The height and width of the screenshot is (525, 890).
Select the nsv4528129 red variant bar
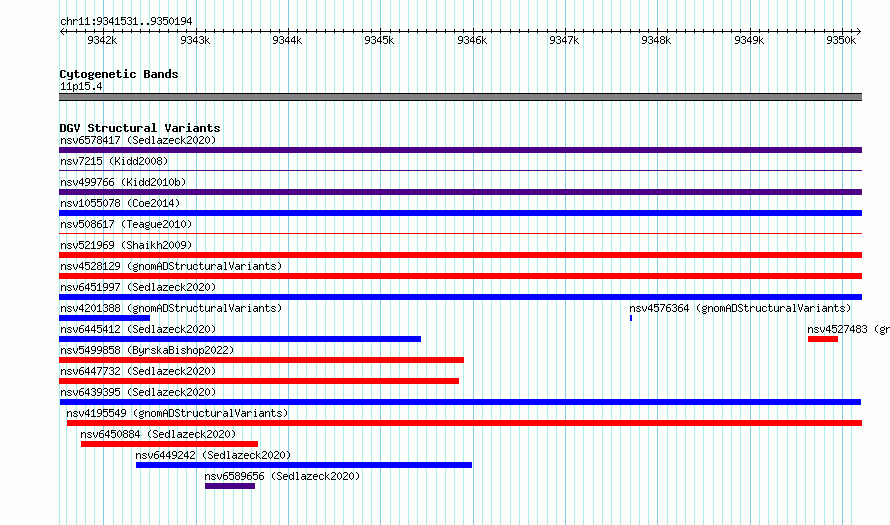click(460, 276)
